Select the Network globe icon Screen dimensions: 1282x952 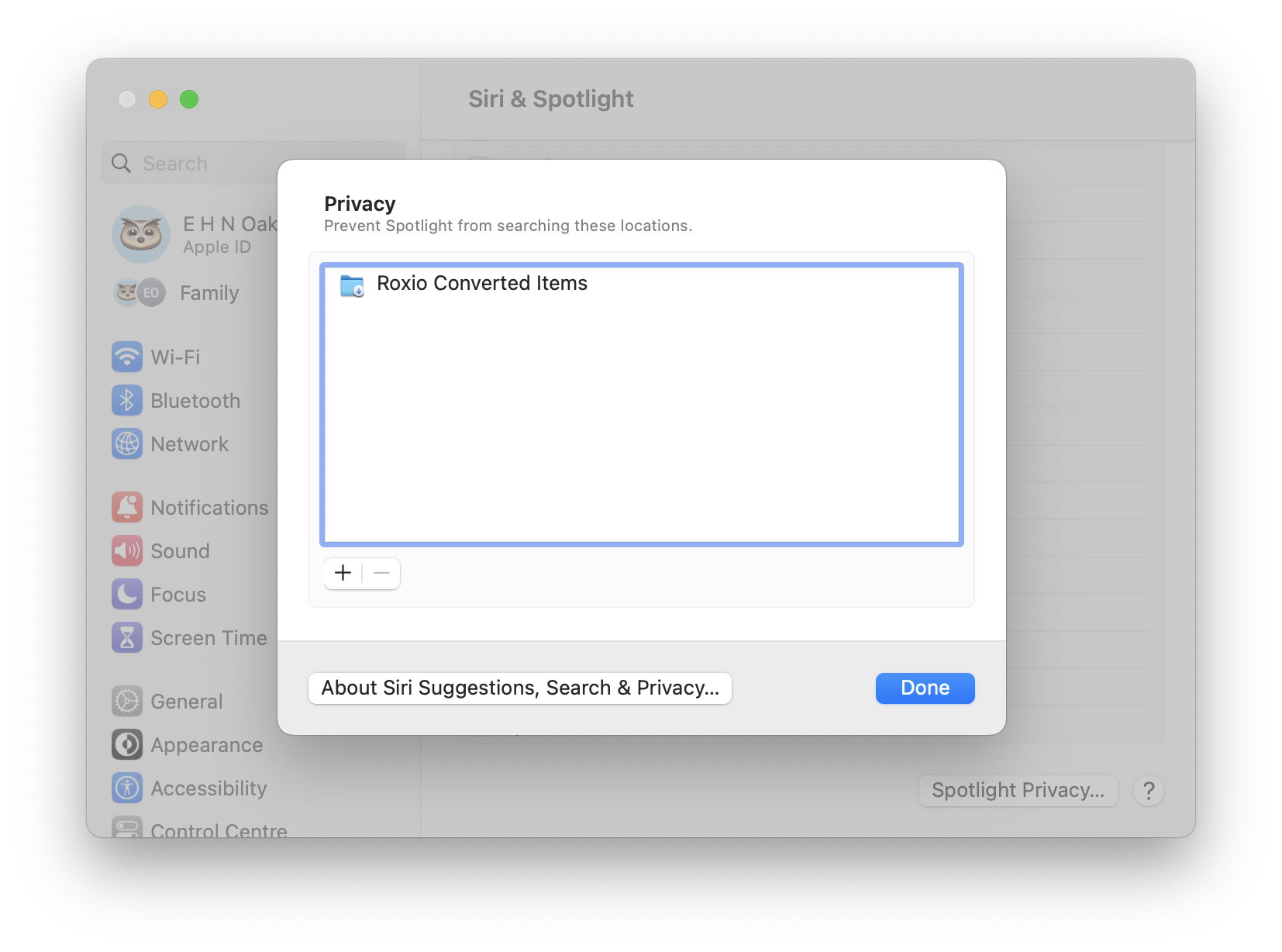tap(127, 444)
